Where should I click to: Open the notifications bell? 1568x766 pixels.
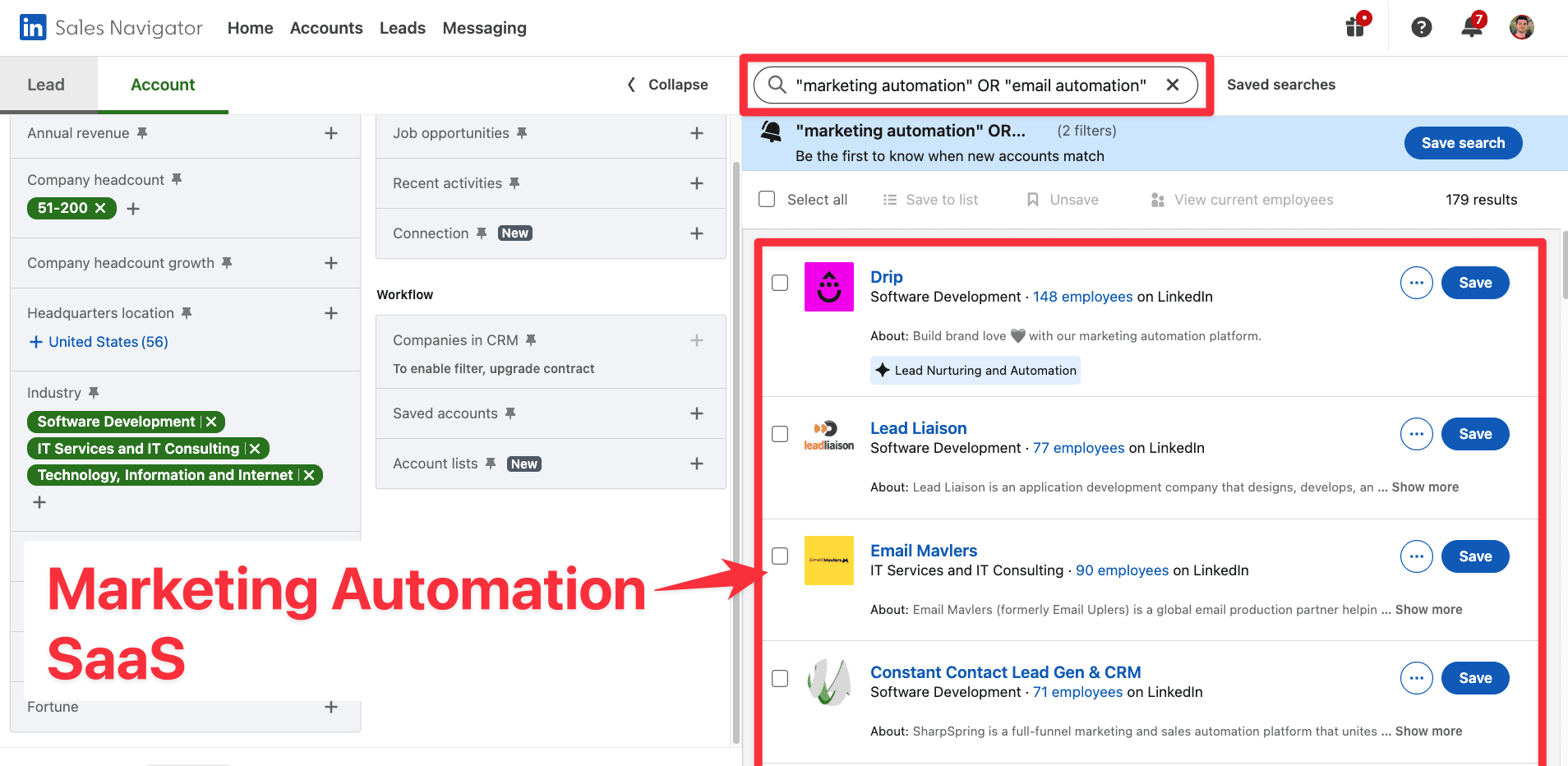tap(1472, 26)
